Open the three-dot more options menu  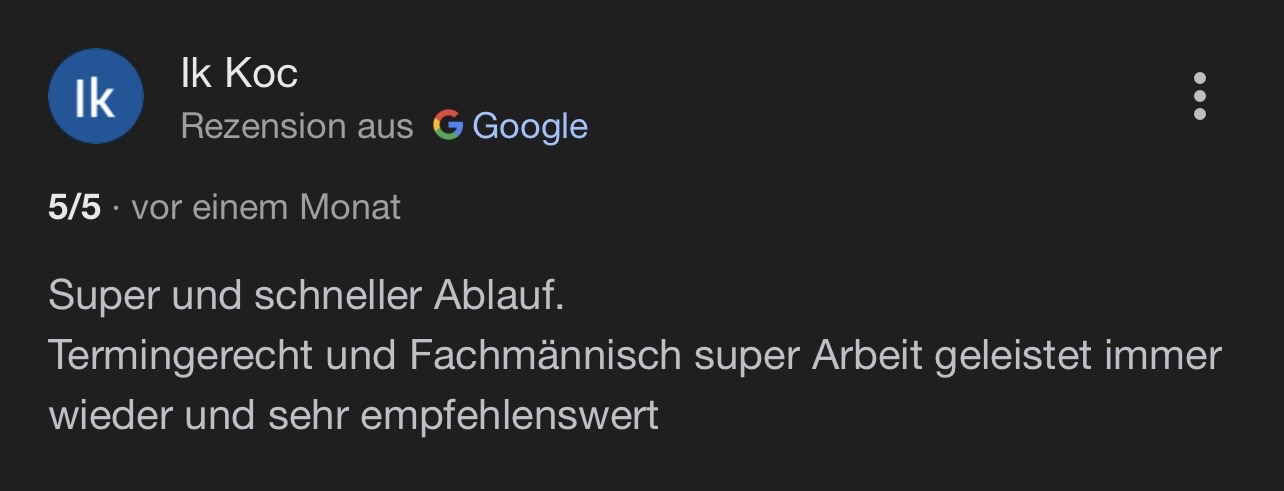1199,97
